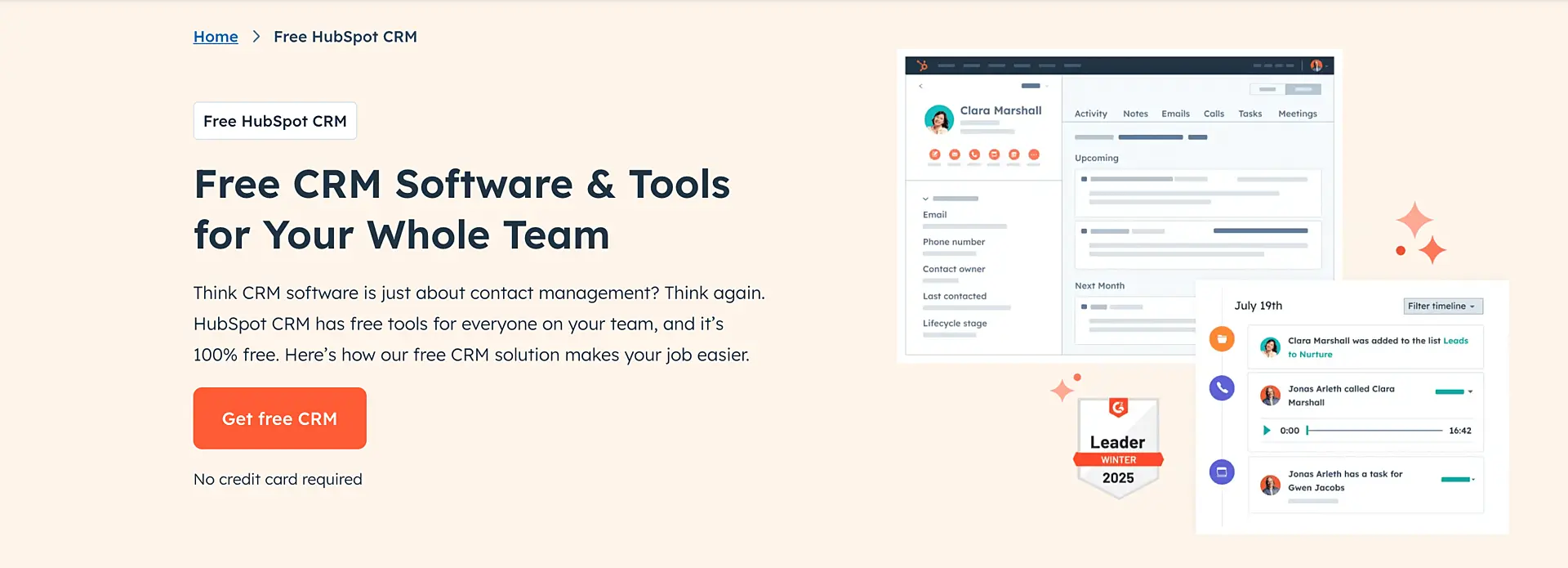Open the caret next to the top bar avatar
Screen dimensions: 1568x568
coord(1327,65)
